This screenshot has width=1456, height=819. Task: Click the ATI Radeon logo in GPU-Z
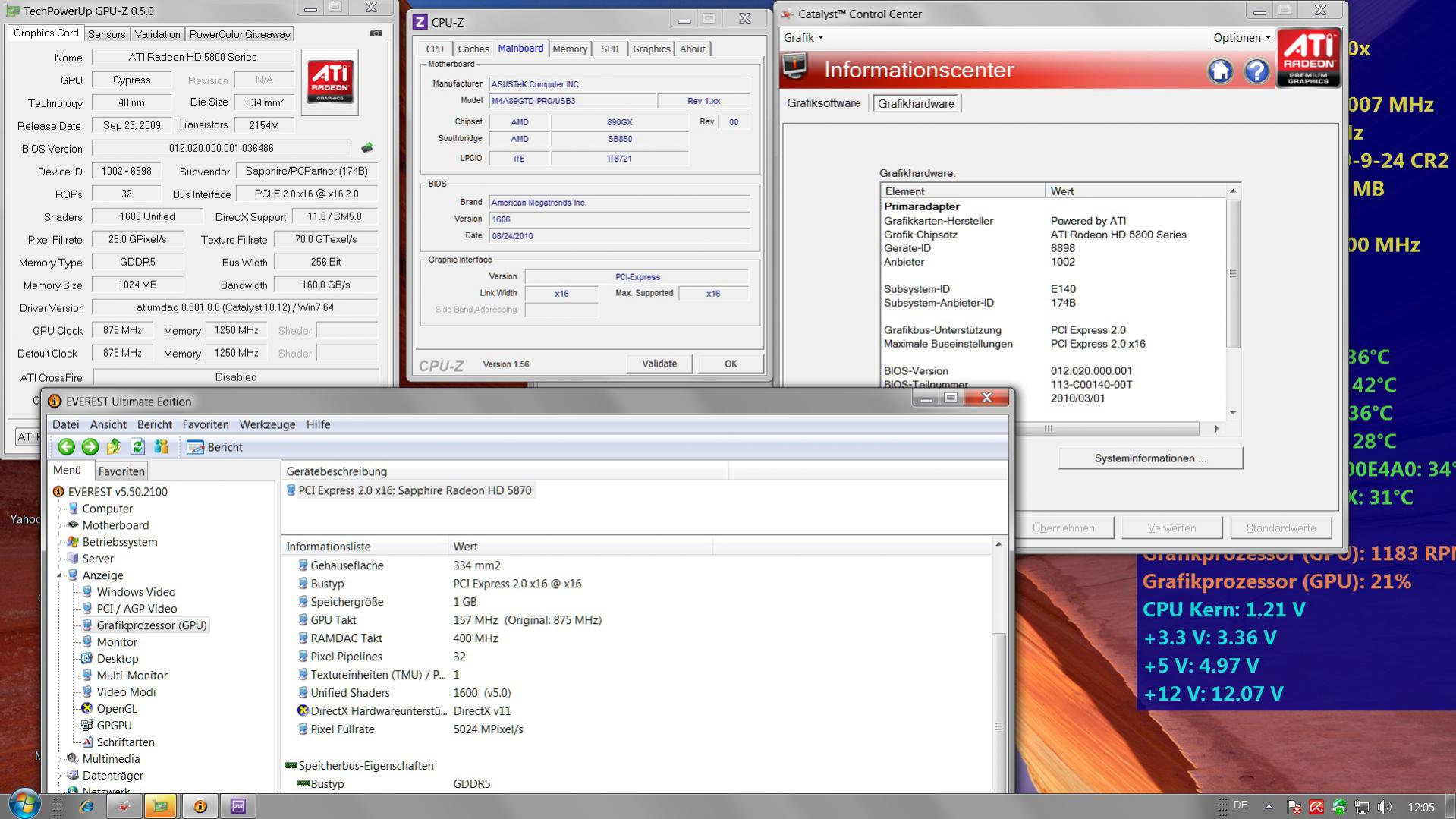click(330, 82)
